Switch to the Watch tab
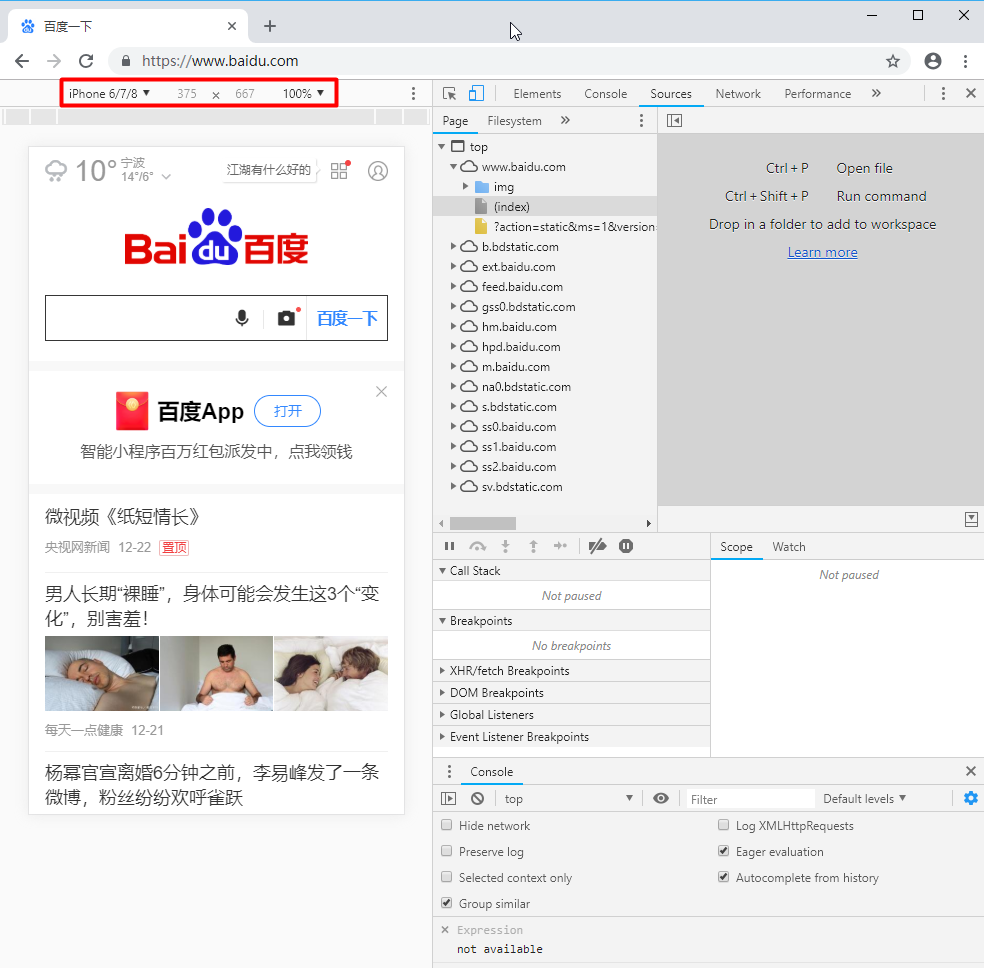Viewport: 984px width, 968px height. (x=789, y=546)
